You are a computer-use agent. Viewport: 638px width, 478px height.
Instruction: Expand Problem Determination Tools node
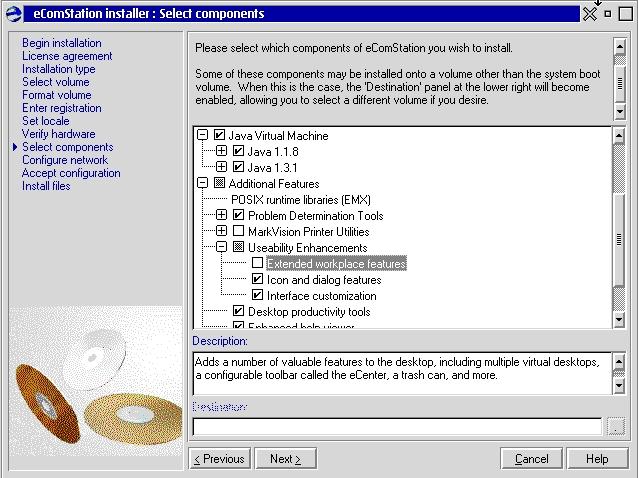(221, 215)
